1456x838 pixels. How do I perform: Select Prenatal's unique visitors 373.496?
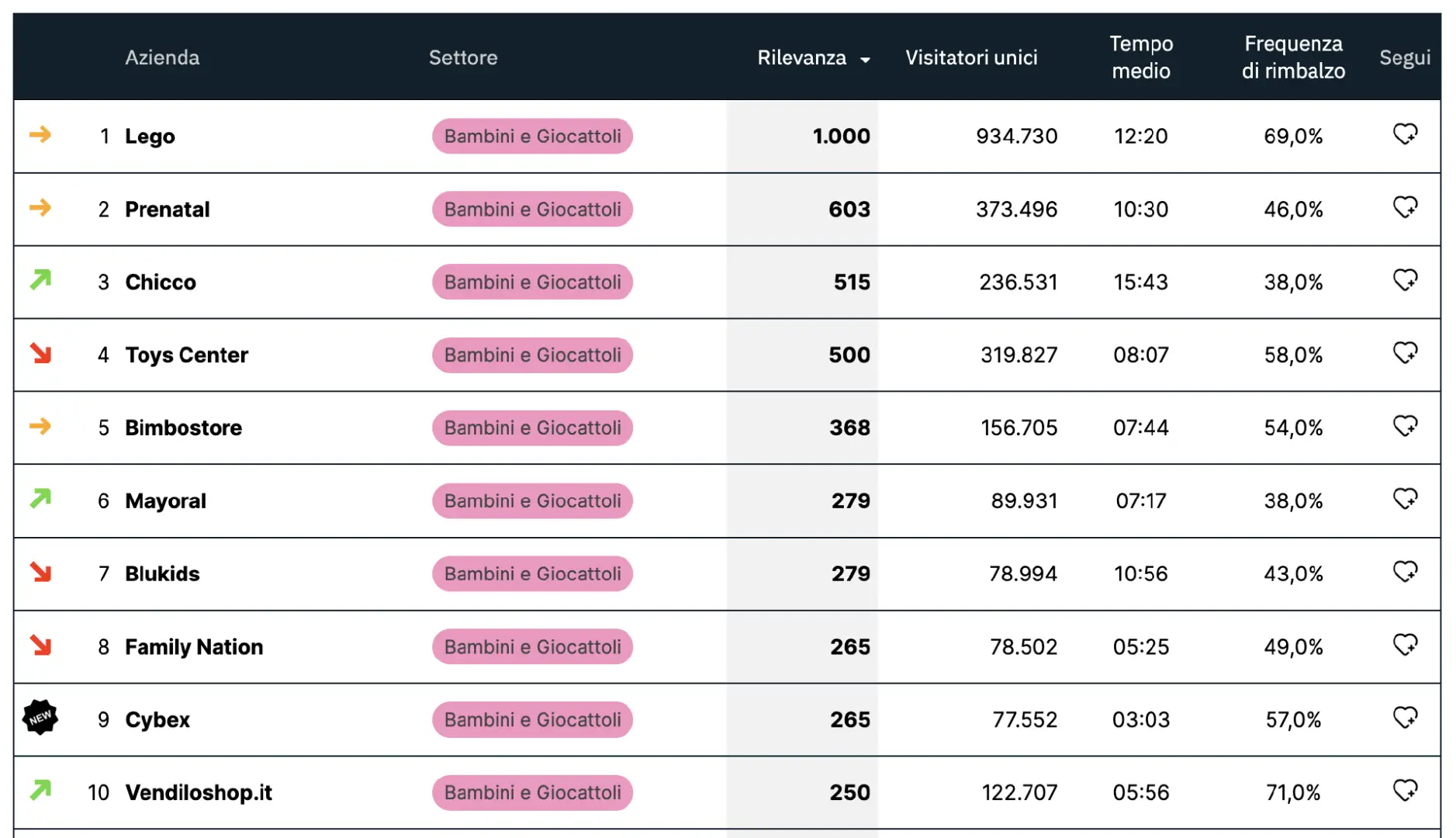point(1016,209)
